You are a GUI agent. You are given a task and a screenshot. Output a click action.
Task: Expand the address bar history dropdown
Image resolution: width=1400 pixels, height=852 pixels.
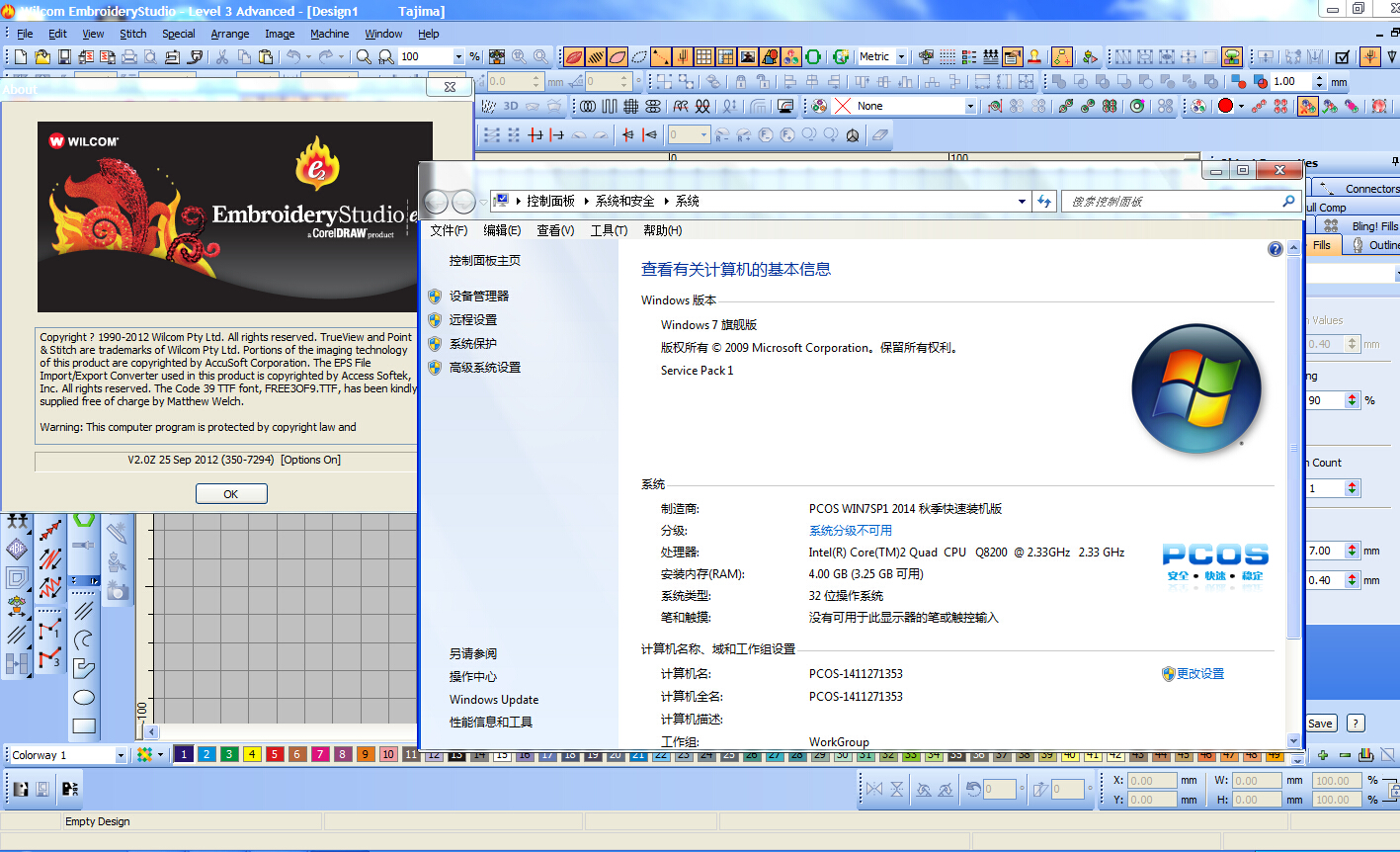(1022, 202)
